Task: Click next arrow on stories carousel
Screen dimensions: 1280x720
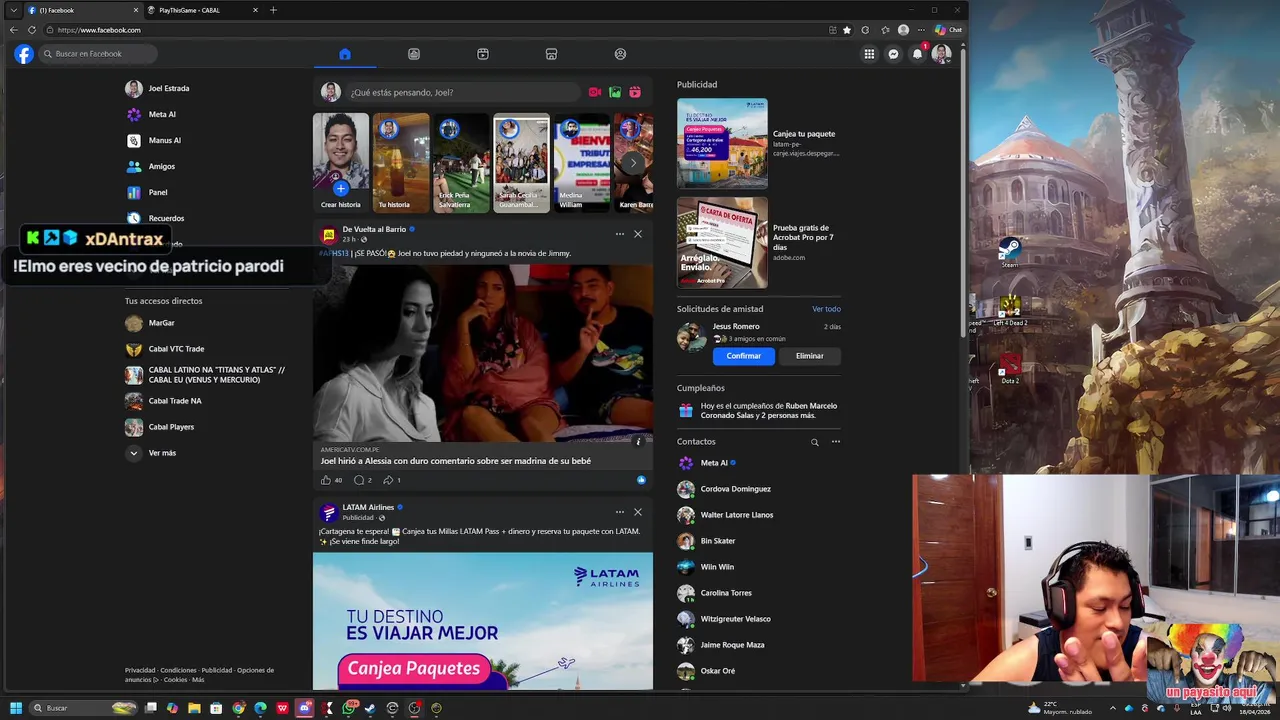Action: pos(633,162)
